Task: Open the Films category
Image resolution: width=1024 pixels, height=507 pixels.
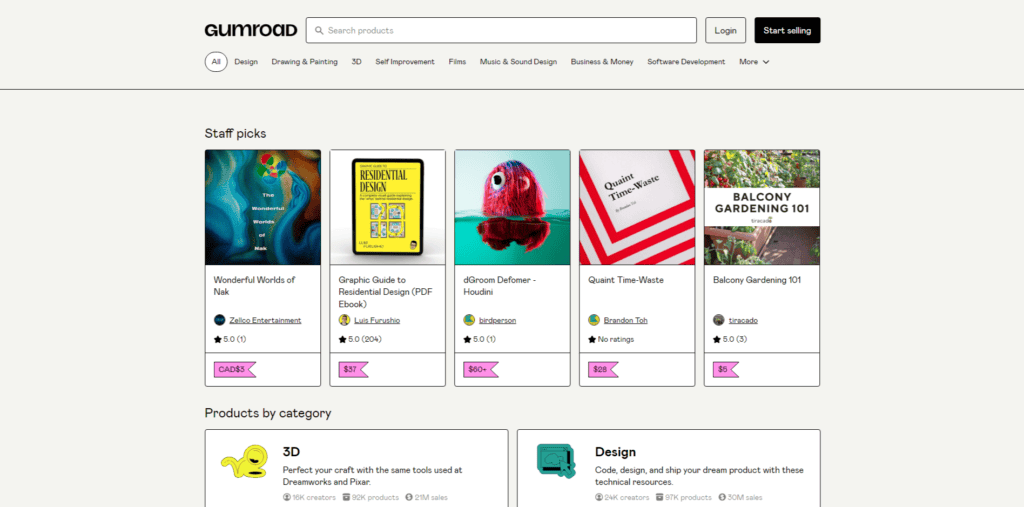Action: 457,62
